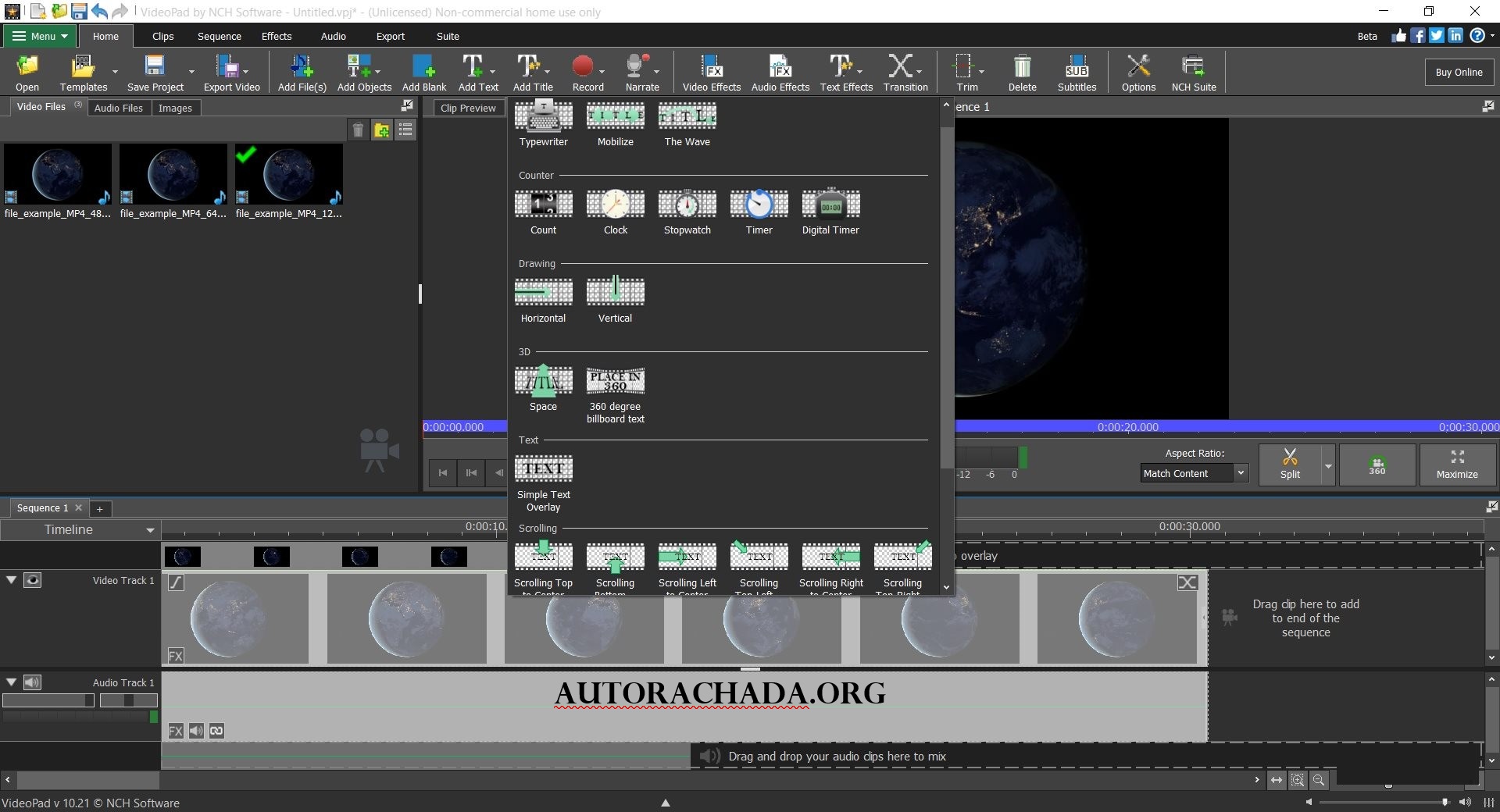Viewport: 1500px width, 812px height.
Task: Select the Space 3D title
Action: (x=543, y=388)
